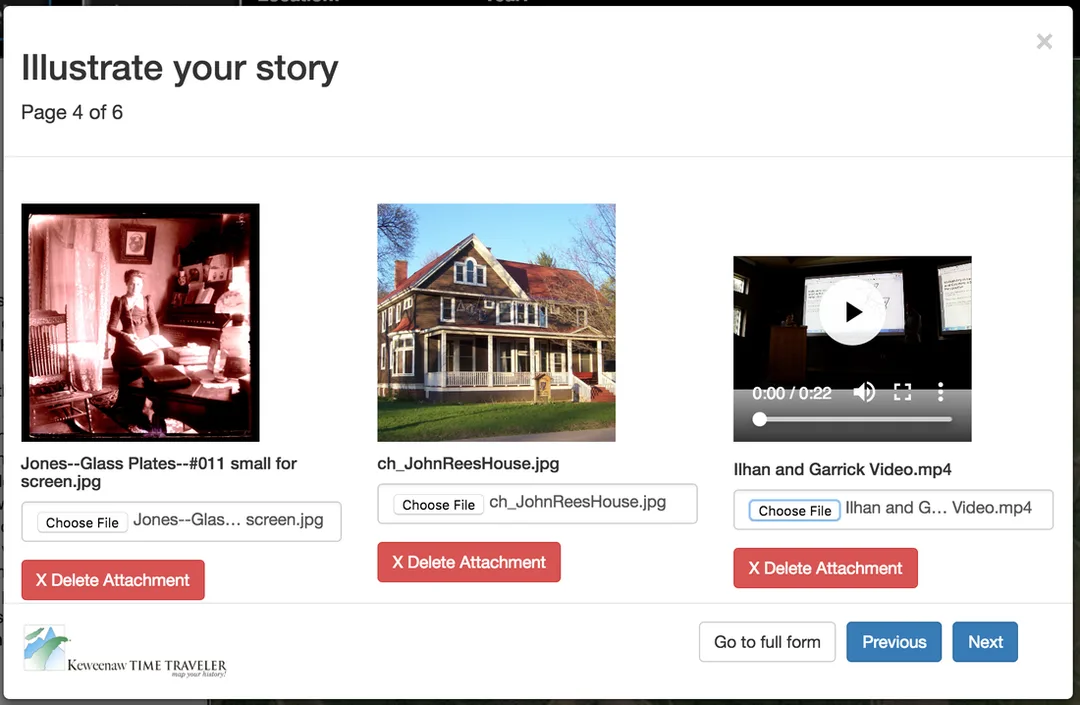Open the video's three-dot options menu
The width and height of the screenshot is (1080, 705).
pyautogui.click(x=940, y=392)
